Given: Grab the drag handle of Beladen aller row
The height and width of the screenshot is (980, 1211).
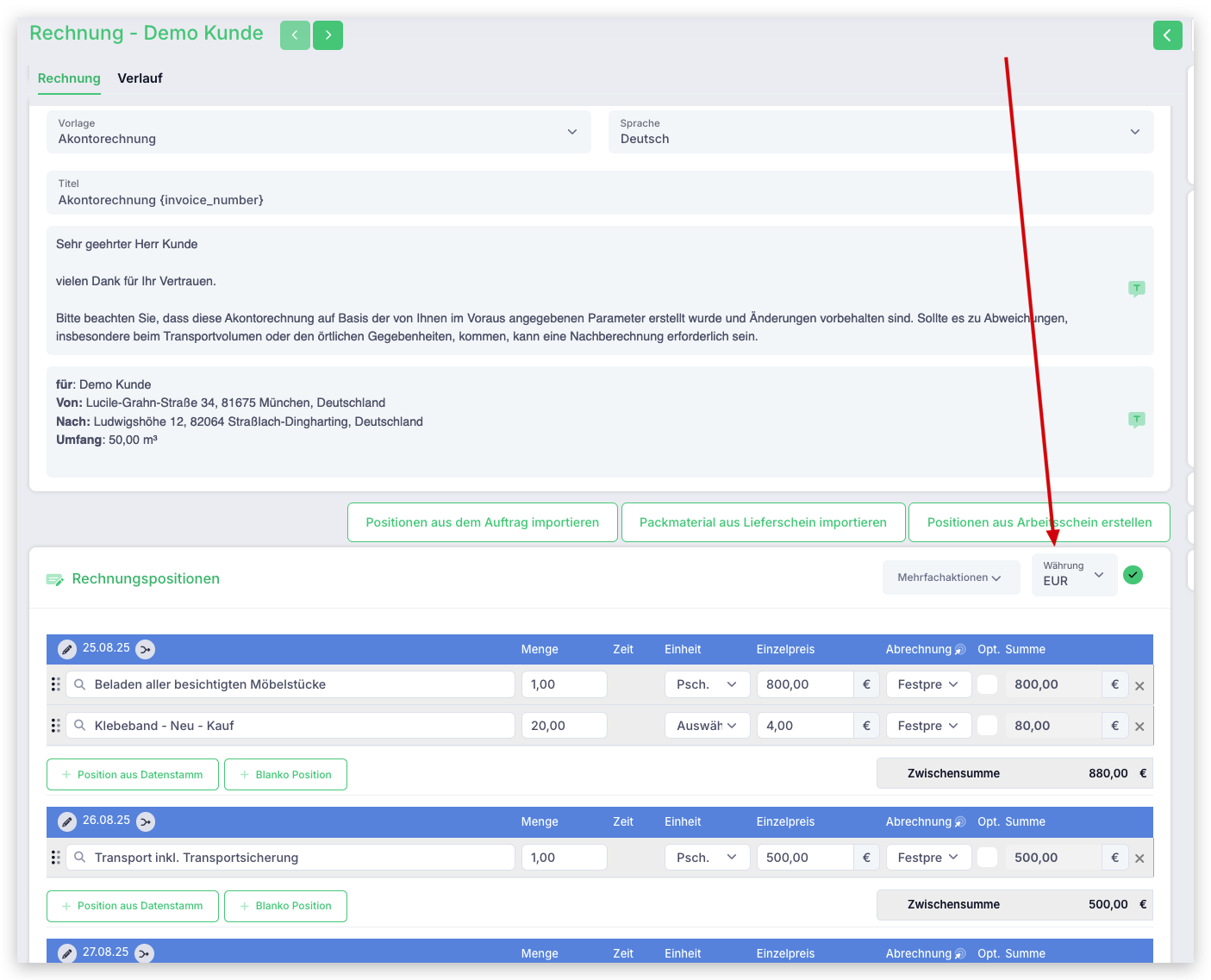Looking at the screenshot, I should point(55,684).
